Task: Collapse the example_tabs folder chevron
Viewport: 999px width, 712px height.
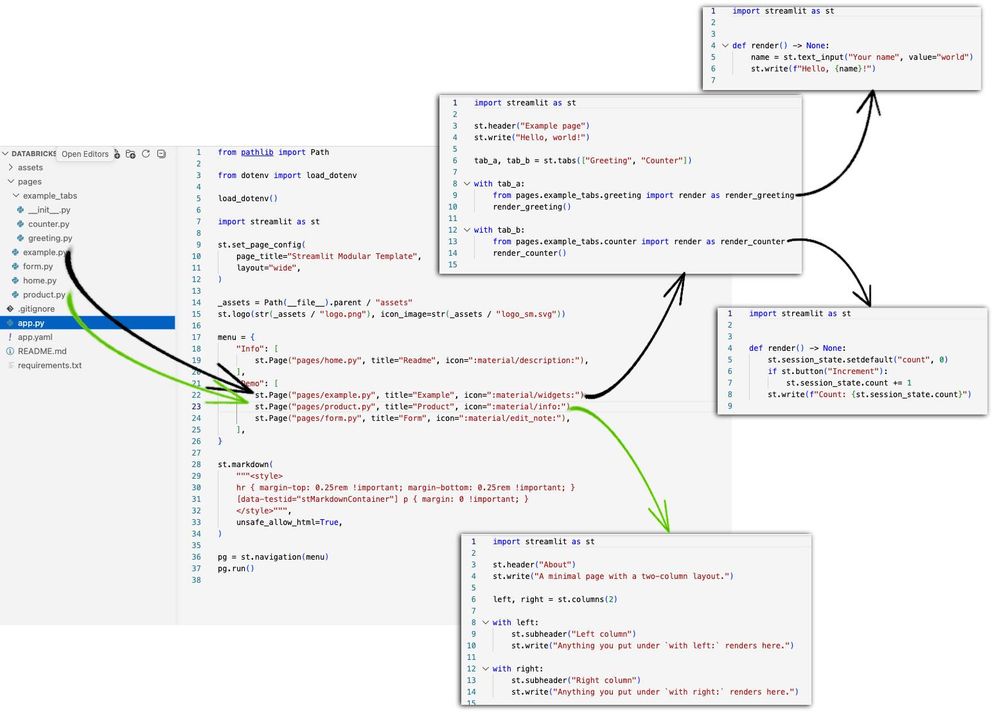Action: point(16,196)
